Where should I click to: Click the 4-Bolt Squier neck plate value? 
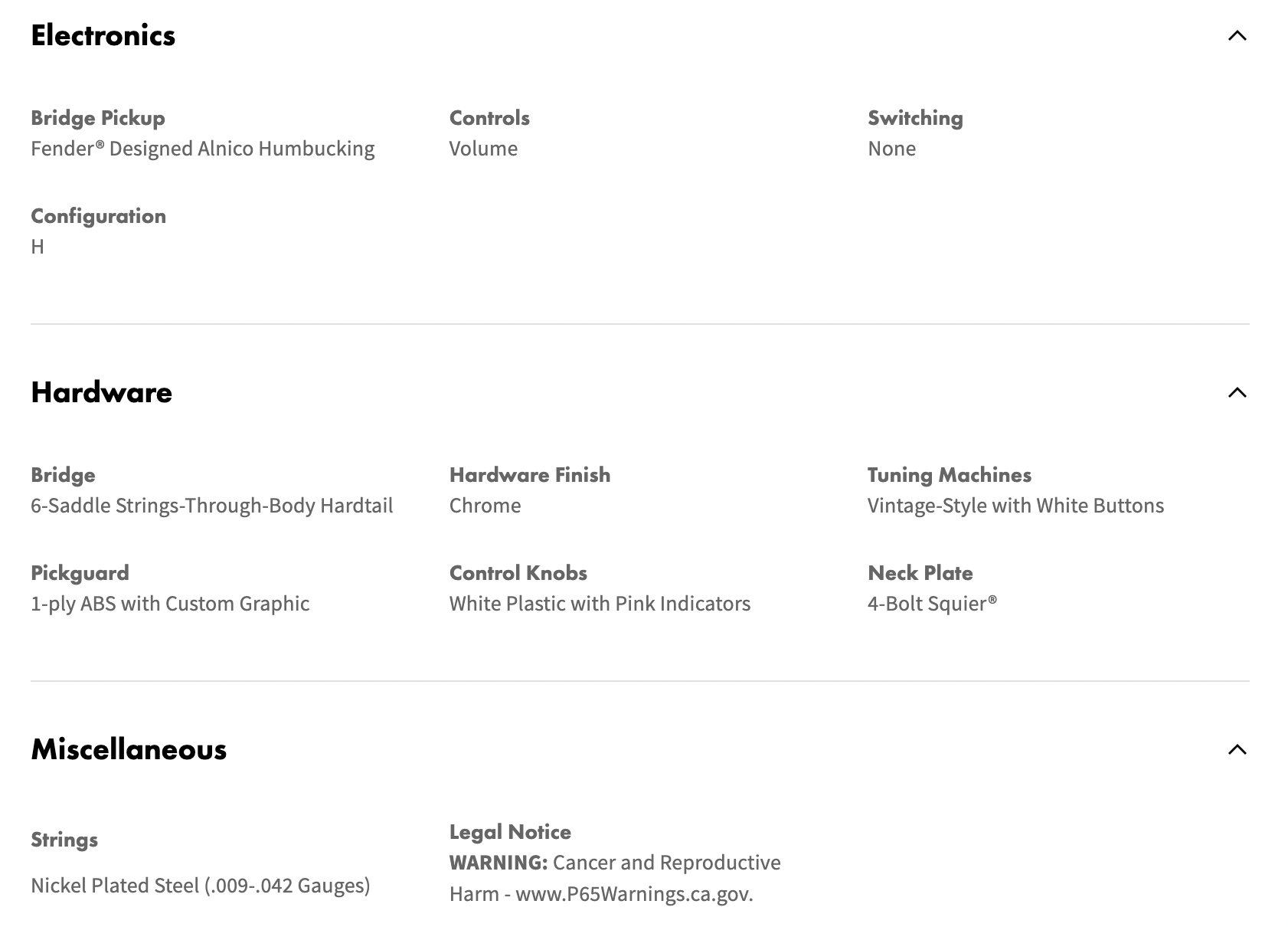(932, 604)
